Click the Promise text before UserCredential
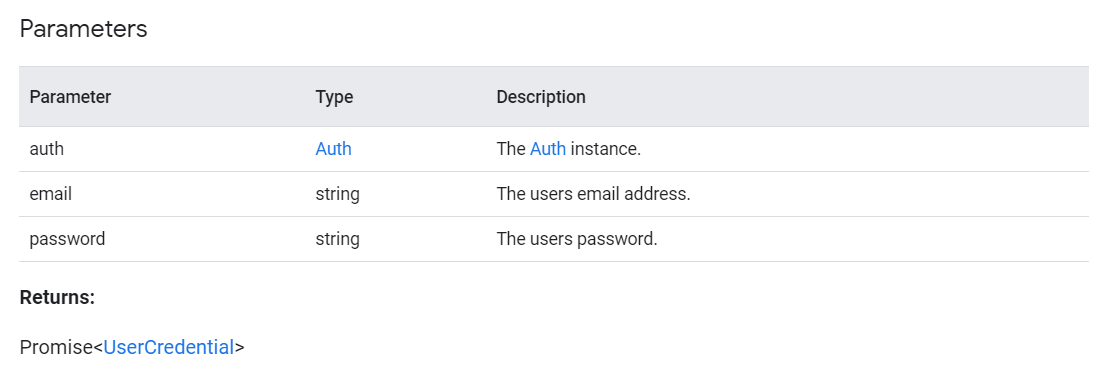Screen dimensions: 1098x390 pos(56,347)
